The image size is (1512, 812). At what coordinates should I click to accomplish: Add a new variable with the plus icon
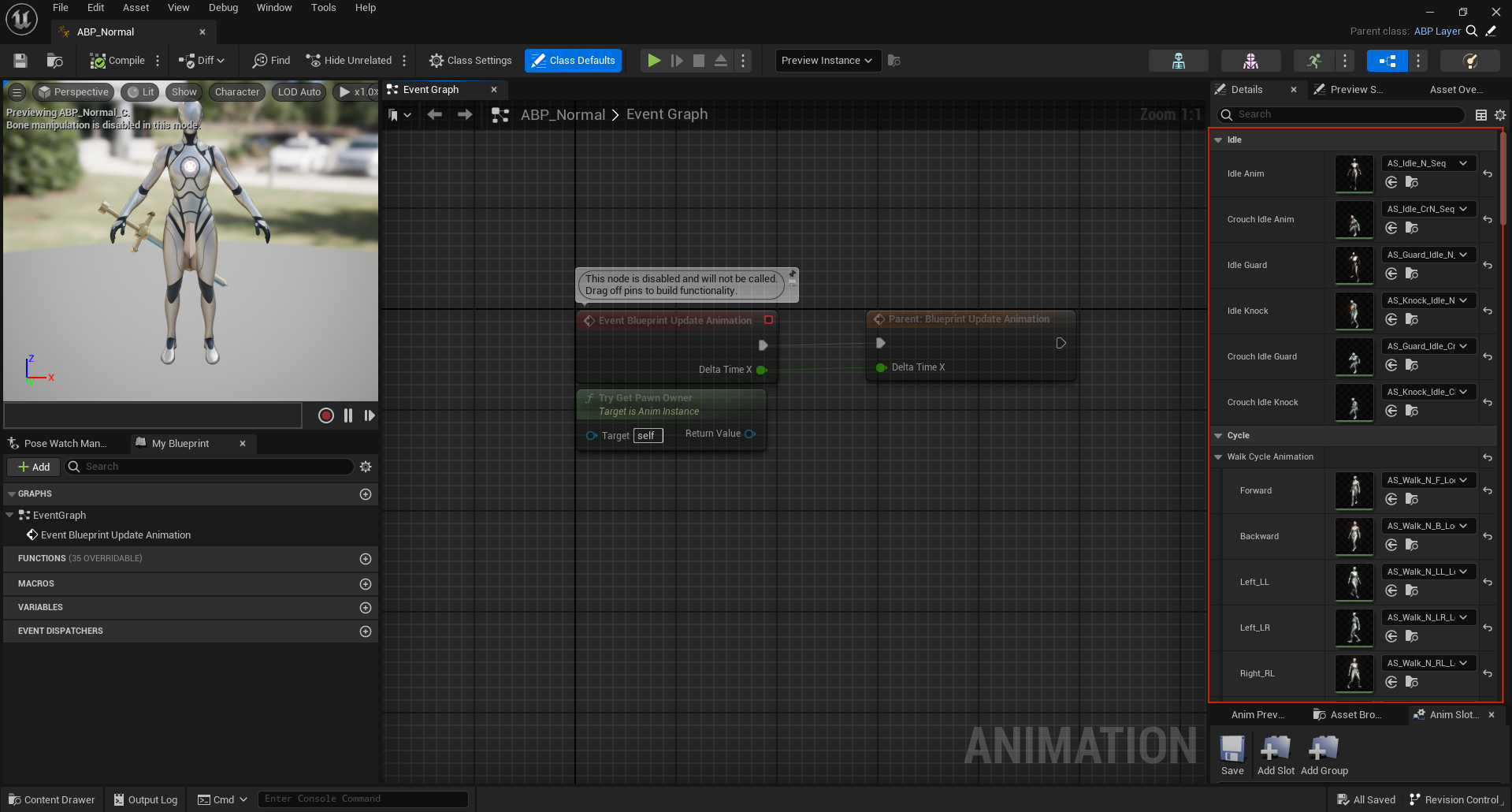coord(366,608)
